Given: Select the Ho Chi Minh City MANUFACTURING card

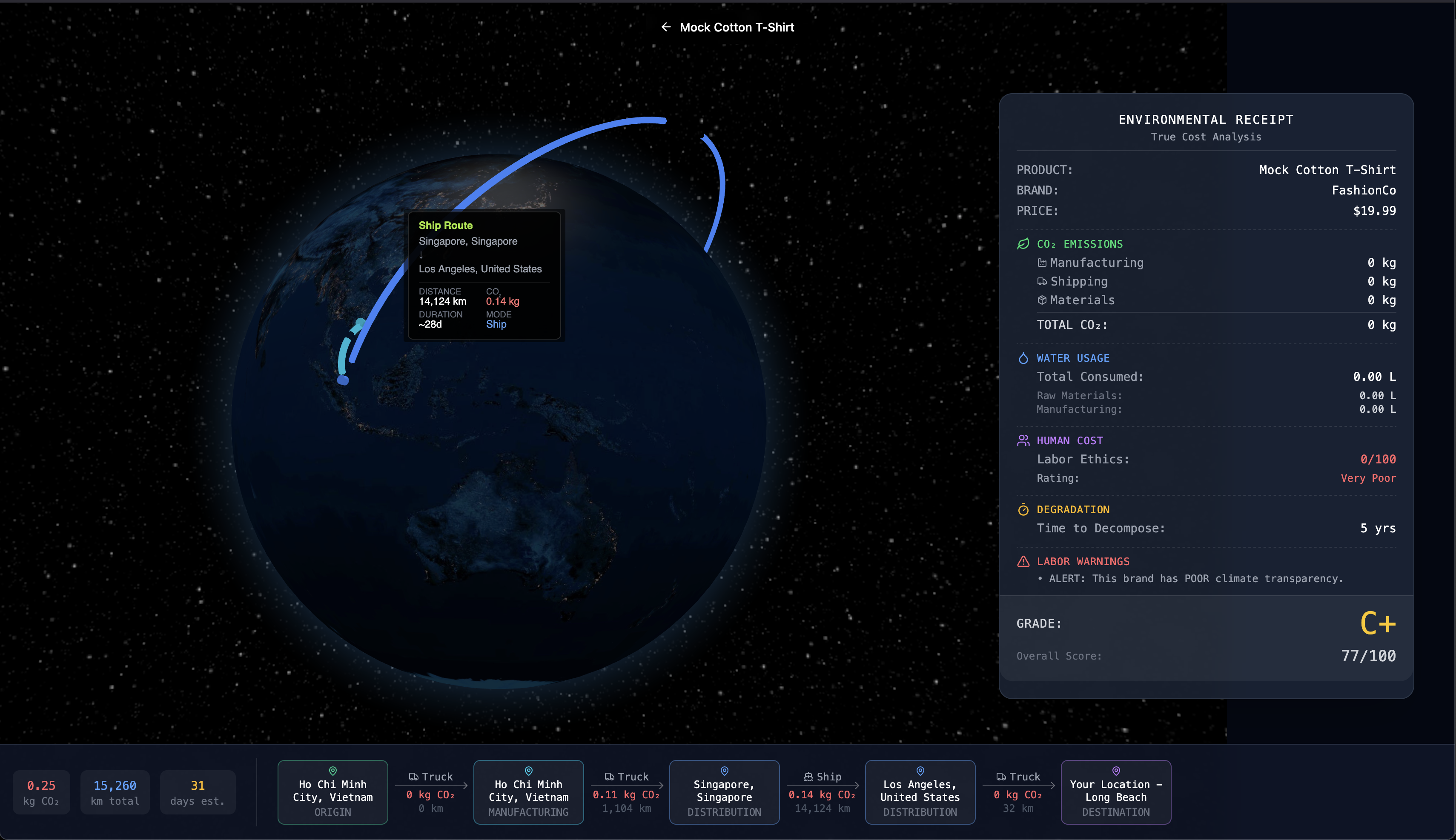Looking at the screenshot, I should (x=528, y=792).
